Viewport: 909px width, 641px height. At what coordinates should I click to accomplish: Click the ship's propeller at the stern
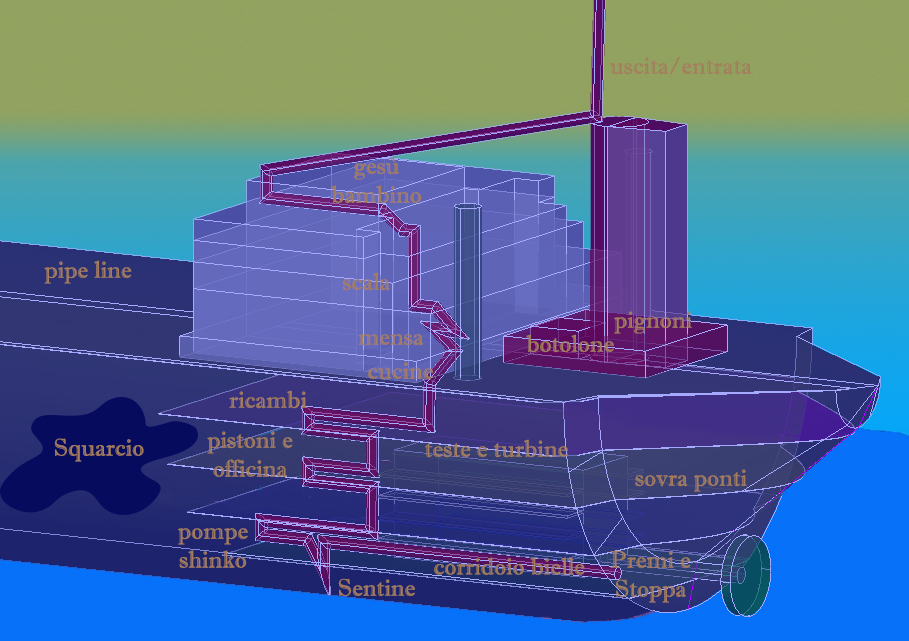(x=745, y=575)
